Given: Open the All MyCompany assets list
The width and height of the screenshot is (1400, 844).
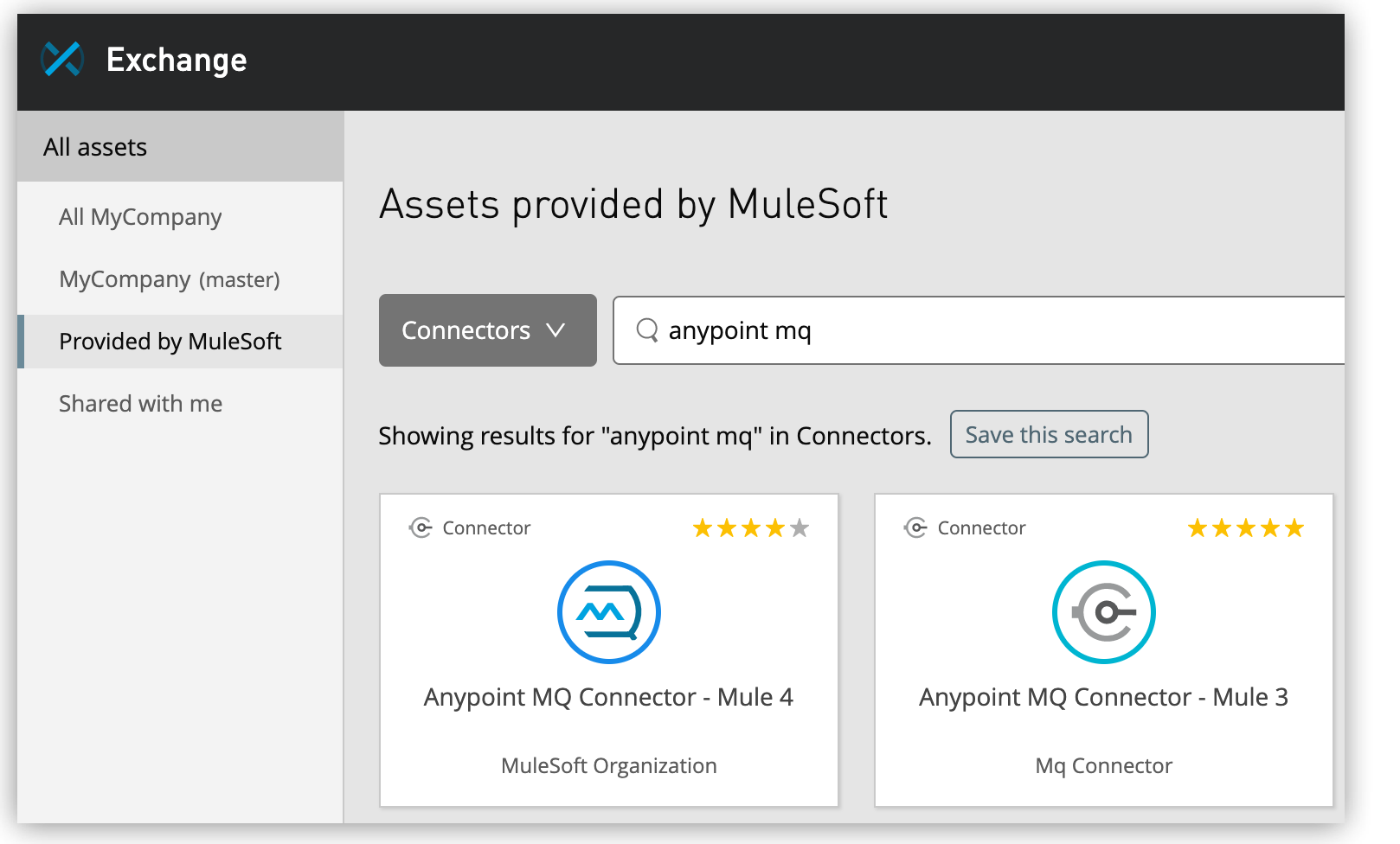Looking at the screenshot, I should [x=139, y=216].
